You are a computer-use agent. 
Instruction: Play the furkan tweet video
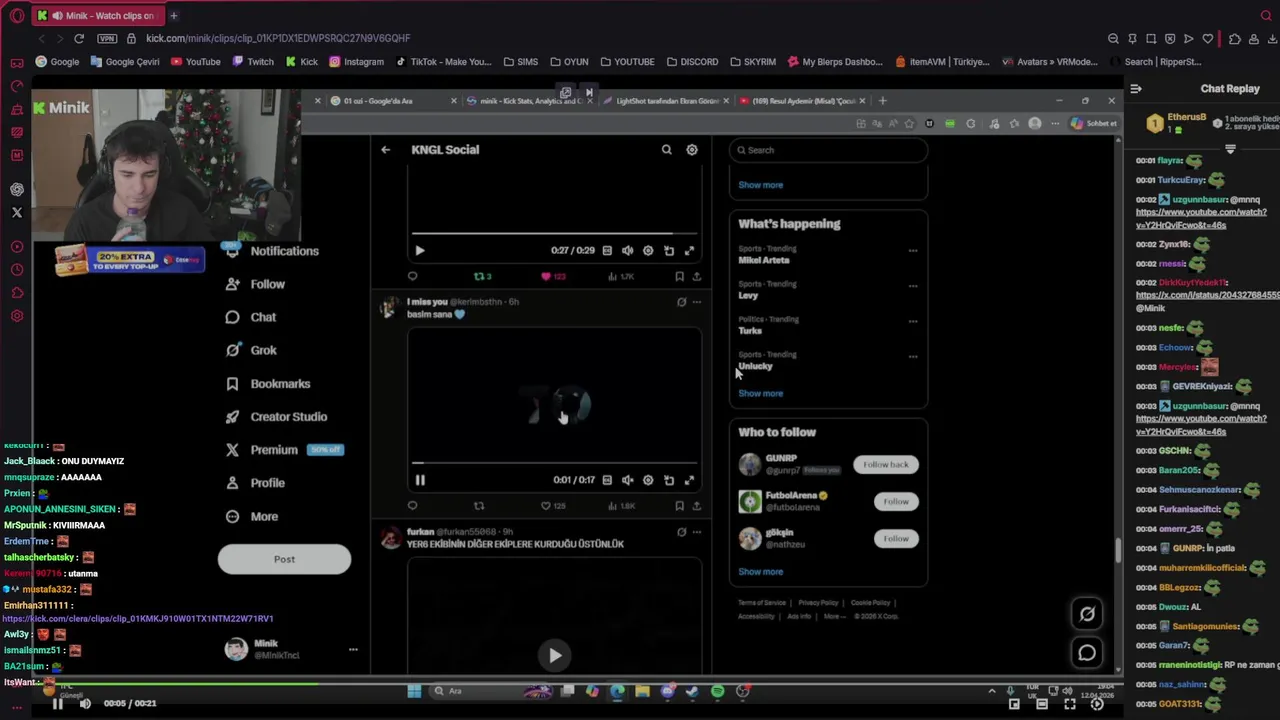[555, 655]
